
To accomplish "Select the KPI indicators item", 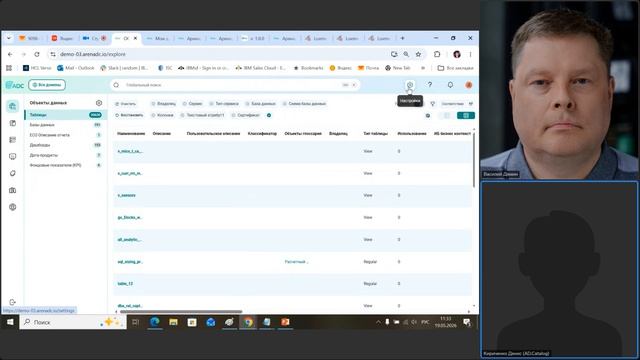I will [65, 165].
